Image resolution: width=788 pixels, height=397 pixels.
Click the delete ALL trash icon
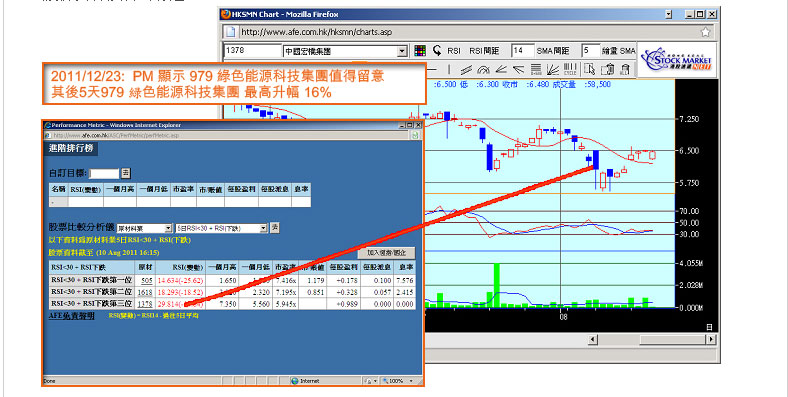625,69
